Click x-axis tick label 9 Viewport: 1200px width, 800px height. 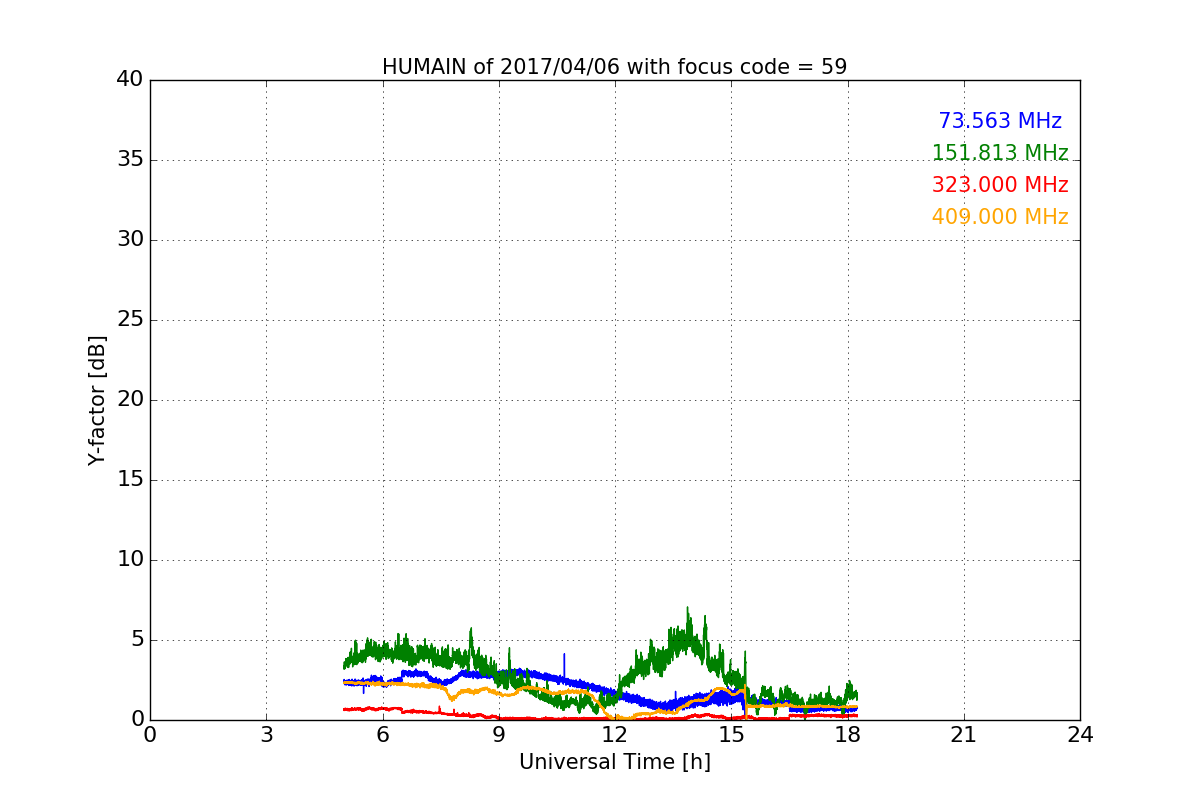point(499,735)
